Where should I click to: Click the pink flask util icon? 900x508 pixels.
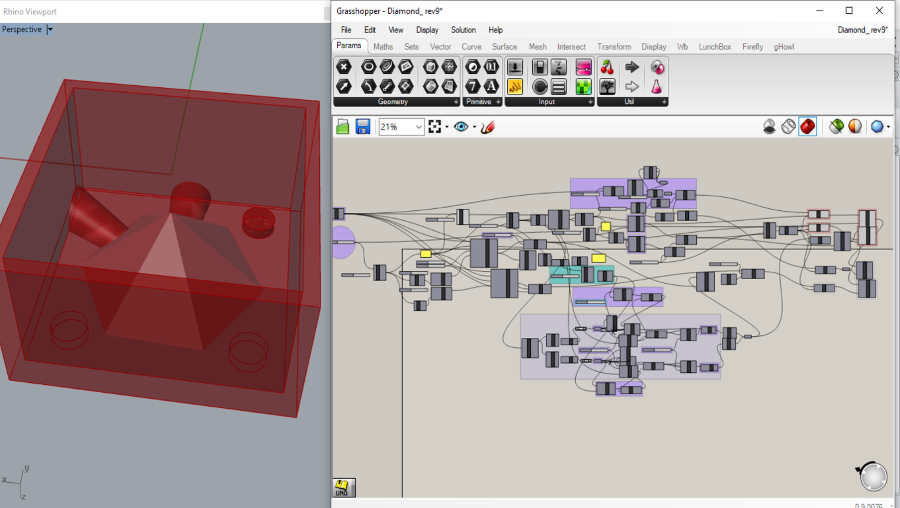pyautogui.click(x=657, y=87)
